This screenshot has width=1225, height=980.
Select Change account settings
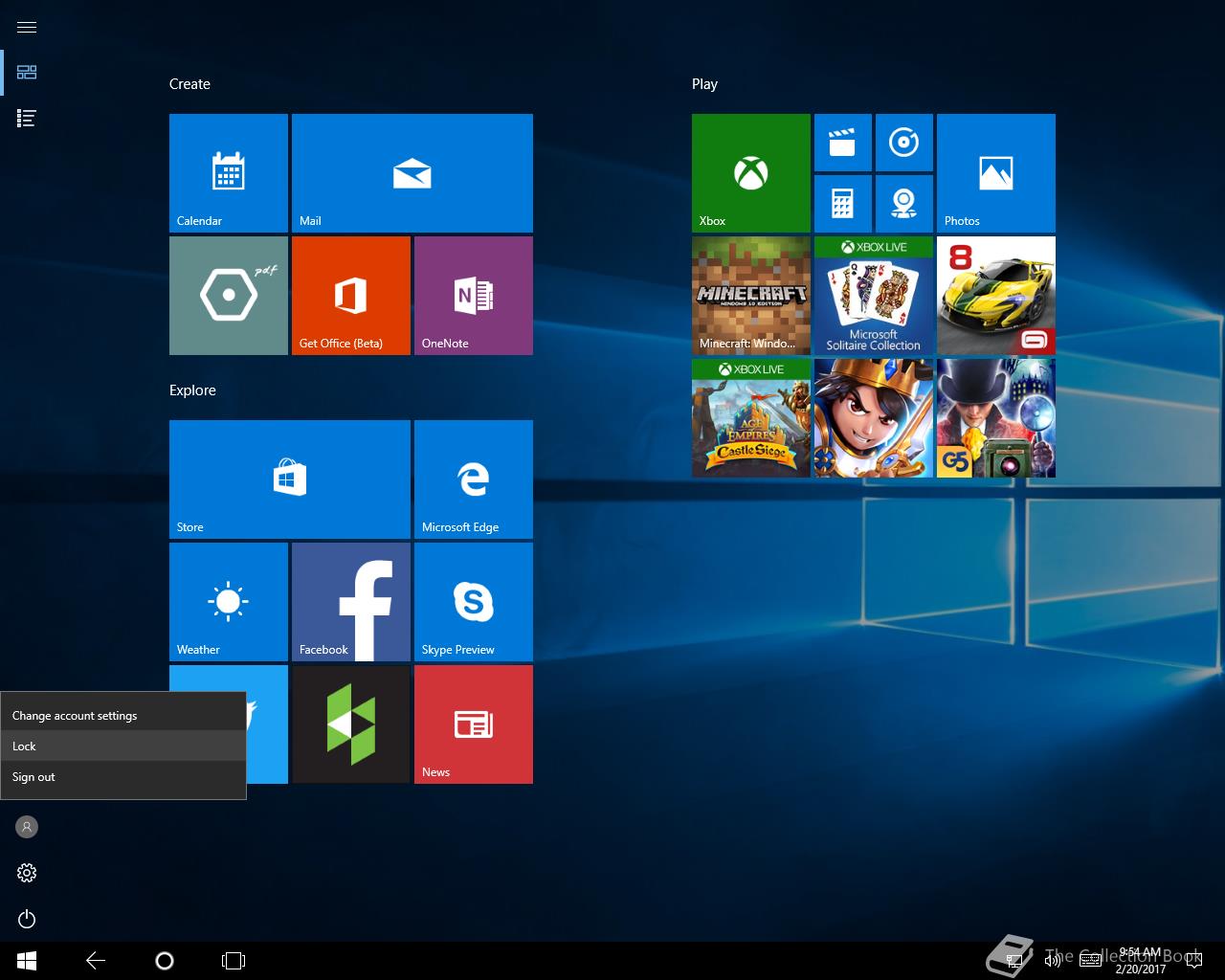point(123,716)
